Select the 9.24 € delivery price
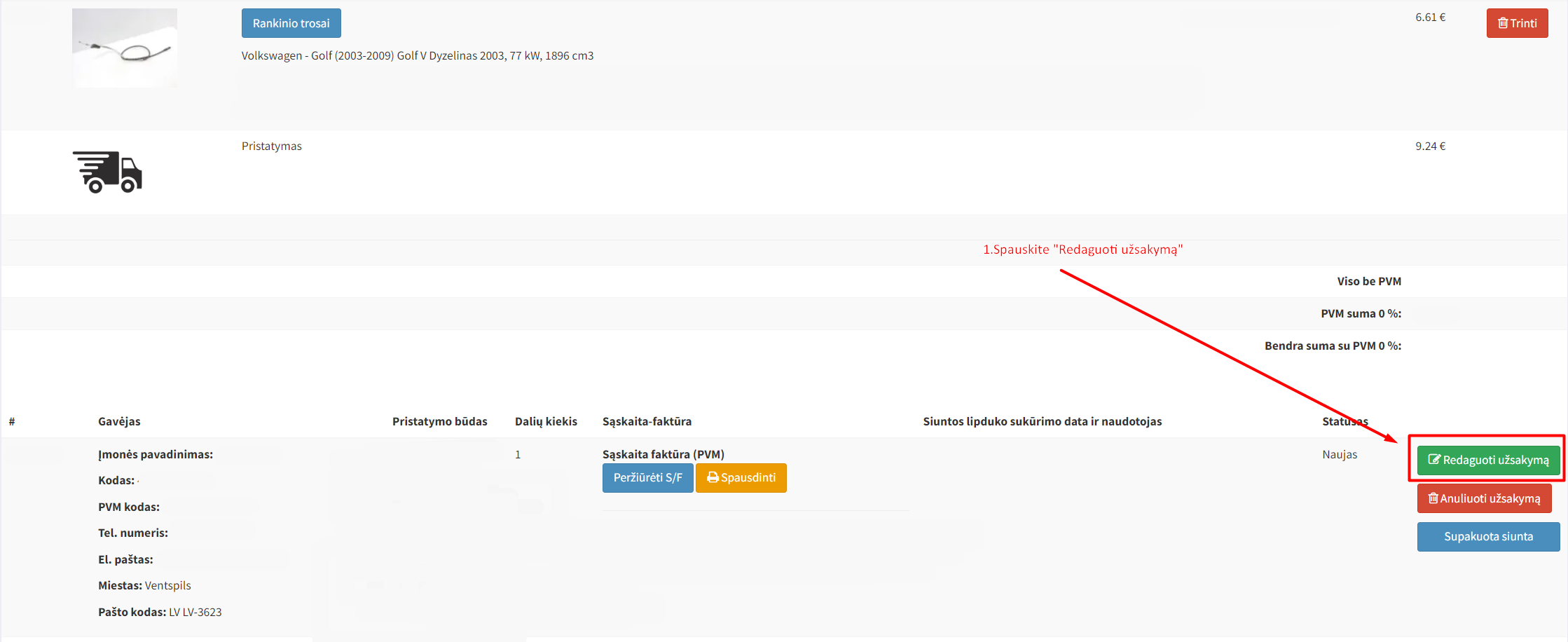Screen dimensions: 1568x642 point(1430,146)
